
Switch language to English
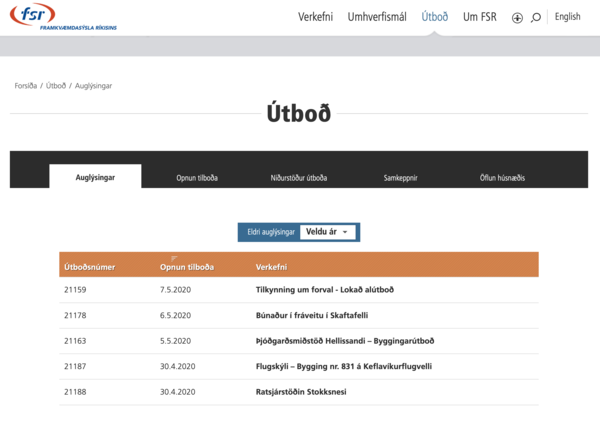(x=567, y=17)
